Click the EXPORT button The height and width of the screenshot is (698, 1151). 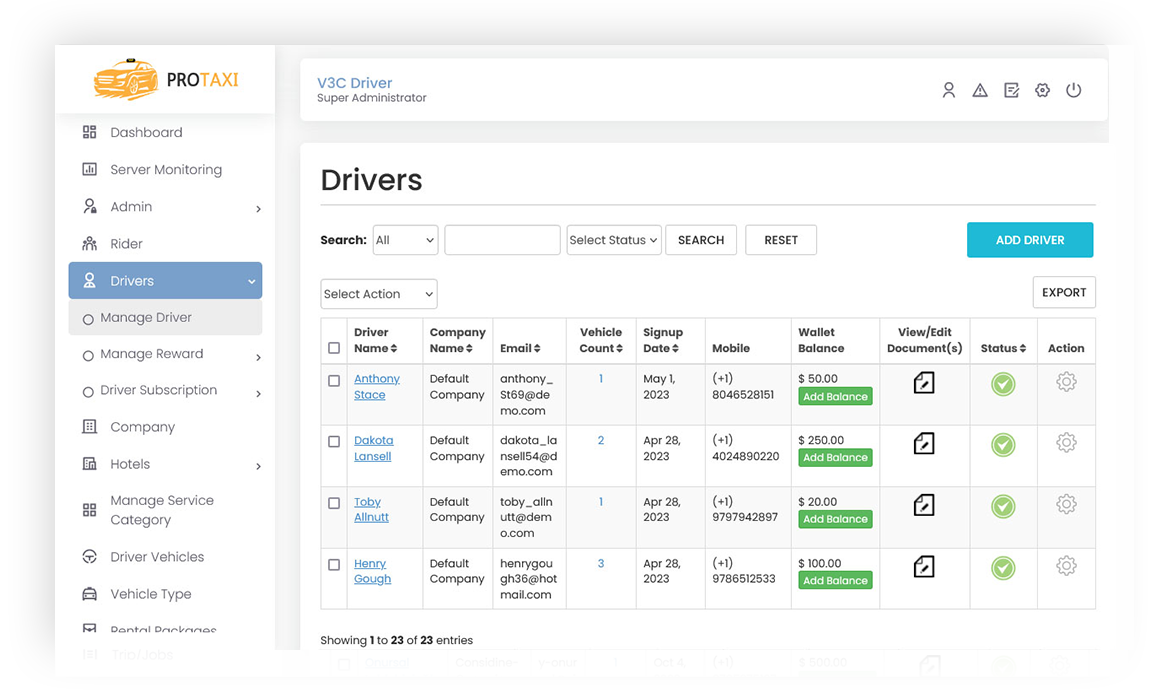(x=1064, y=292)
